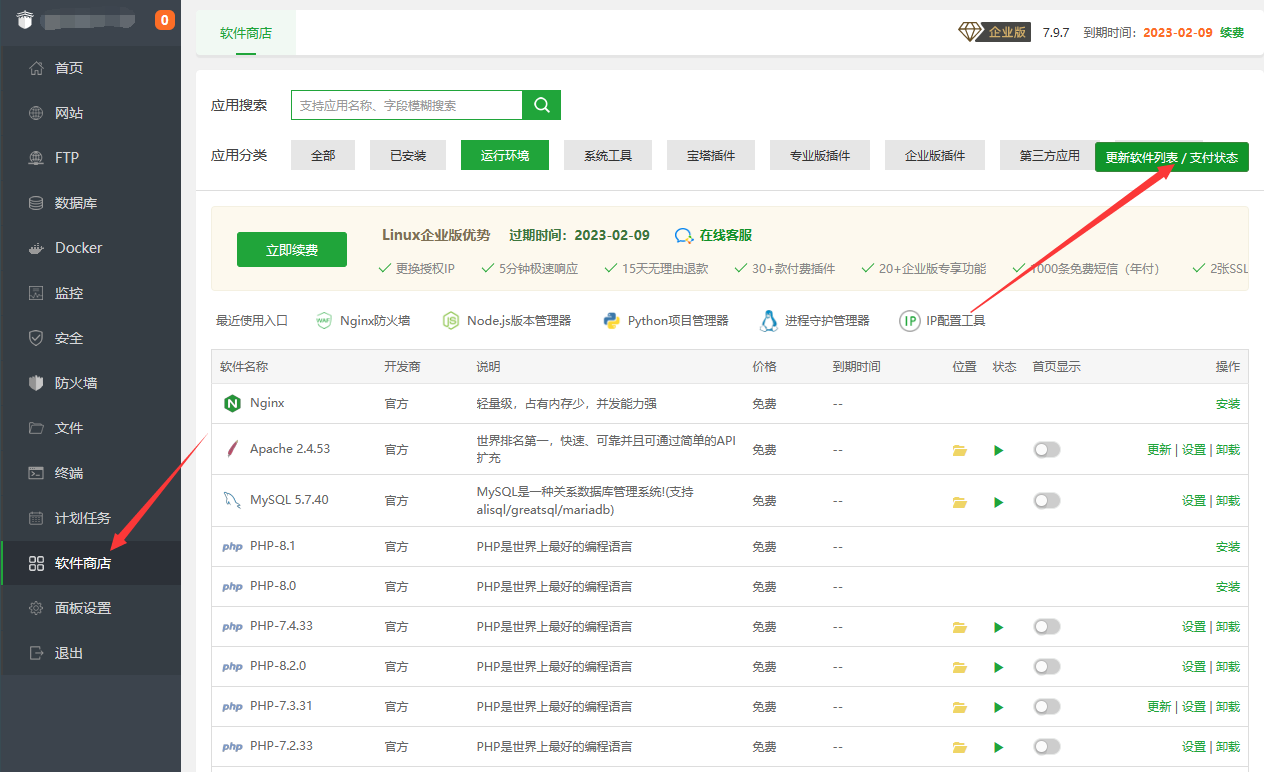
Task: Click 卸载 for MySQL 5.7.40
Action: click(1228, 500)
